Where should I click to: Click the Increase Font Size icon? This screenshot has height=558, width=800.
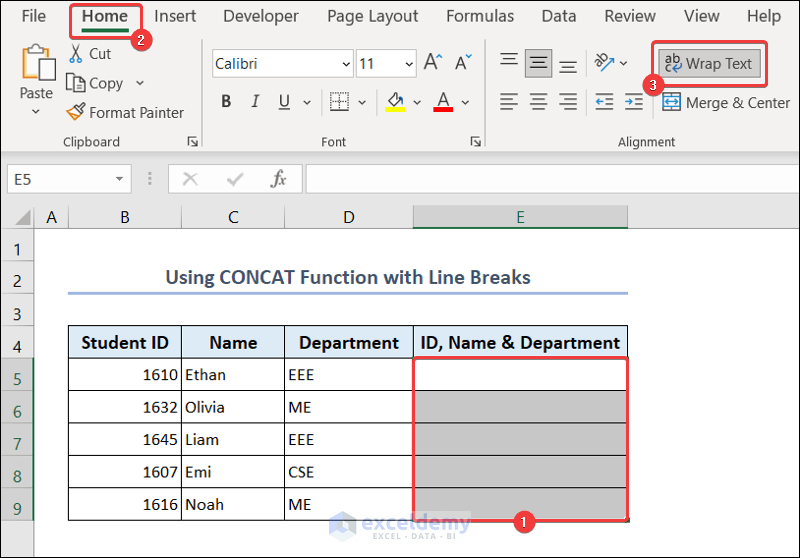point(432,63)
